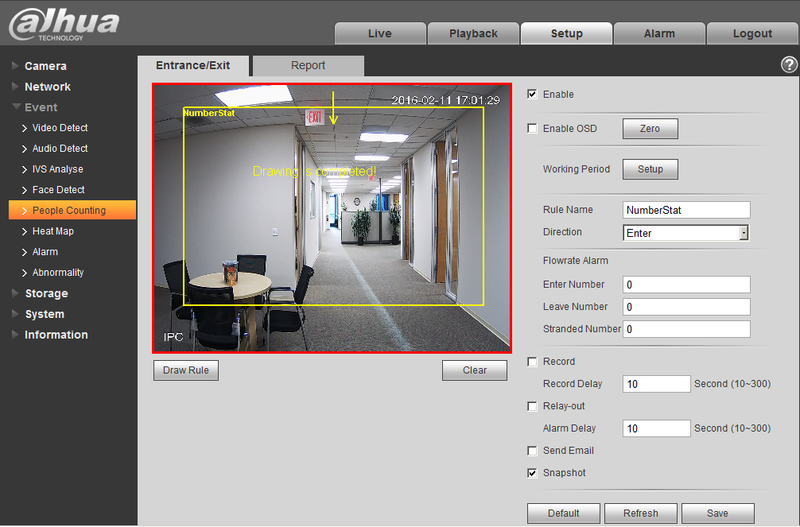Open IVS Analyse page
Viewport: 800px width, 527px height.
(x=58, y=169)
